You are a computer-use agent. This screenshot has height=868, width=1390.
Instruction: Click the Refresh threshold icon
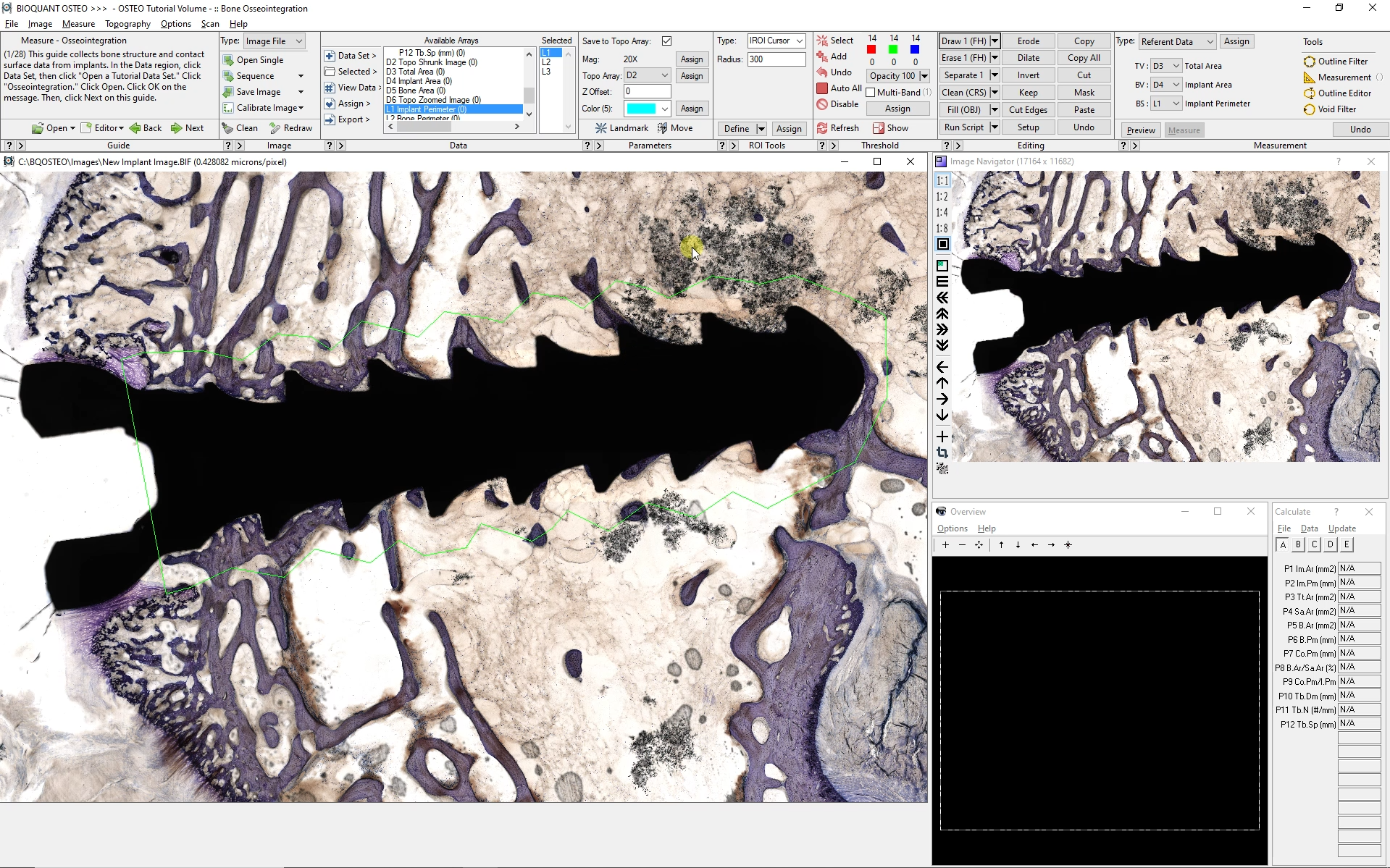tap(822, 128)
